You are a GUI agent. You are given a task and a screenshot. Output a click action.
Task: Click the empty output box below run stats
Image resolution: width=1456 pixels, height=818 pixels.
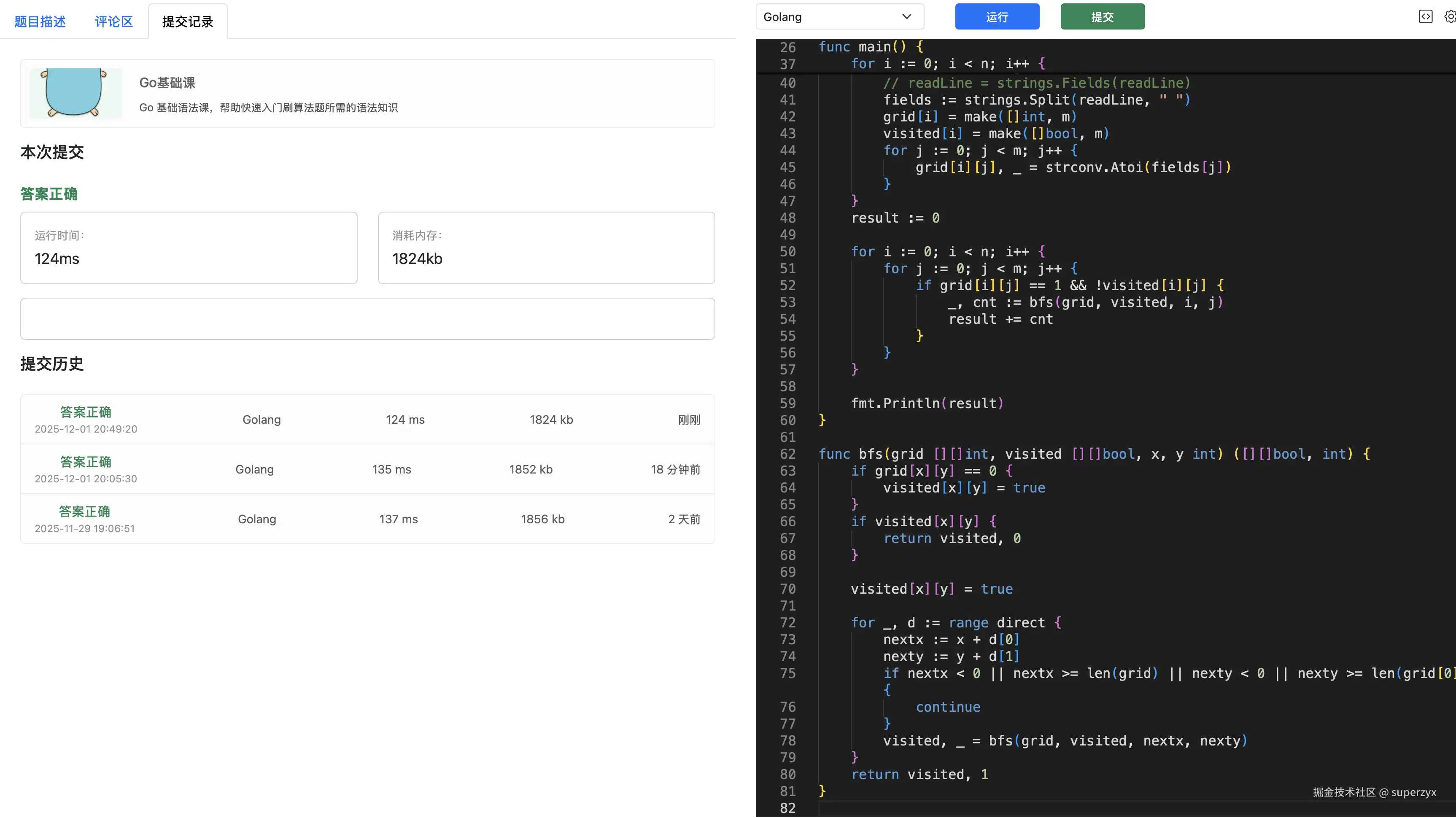pyautogui.click(x=367, y=319)
